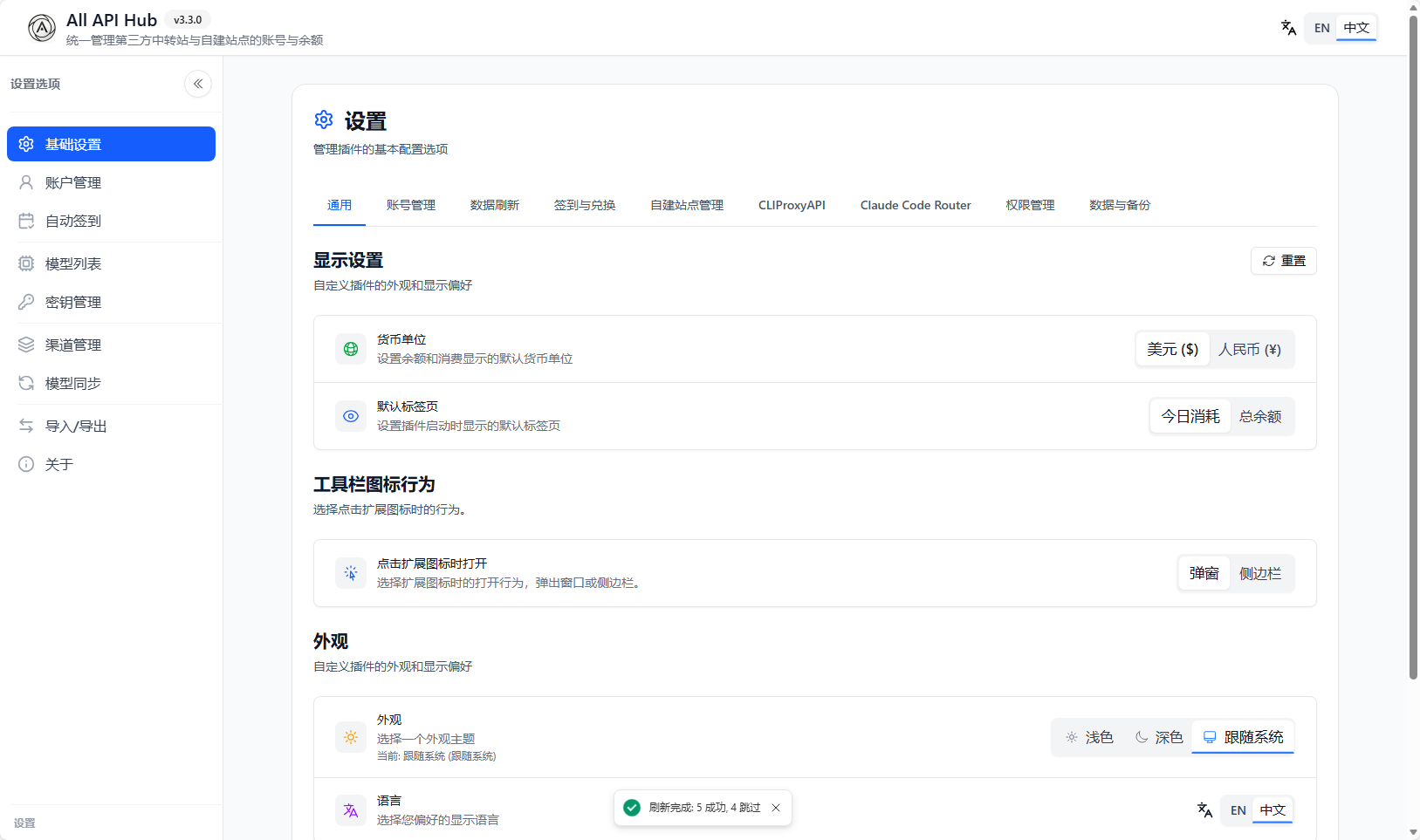Click the translate icon in top header
Screen dimensions: 1420x840
click(x=1288, y=28)
